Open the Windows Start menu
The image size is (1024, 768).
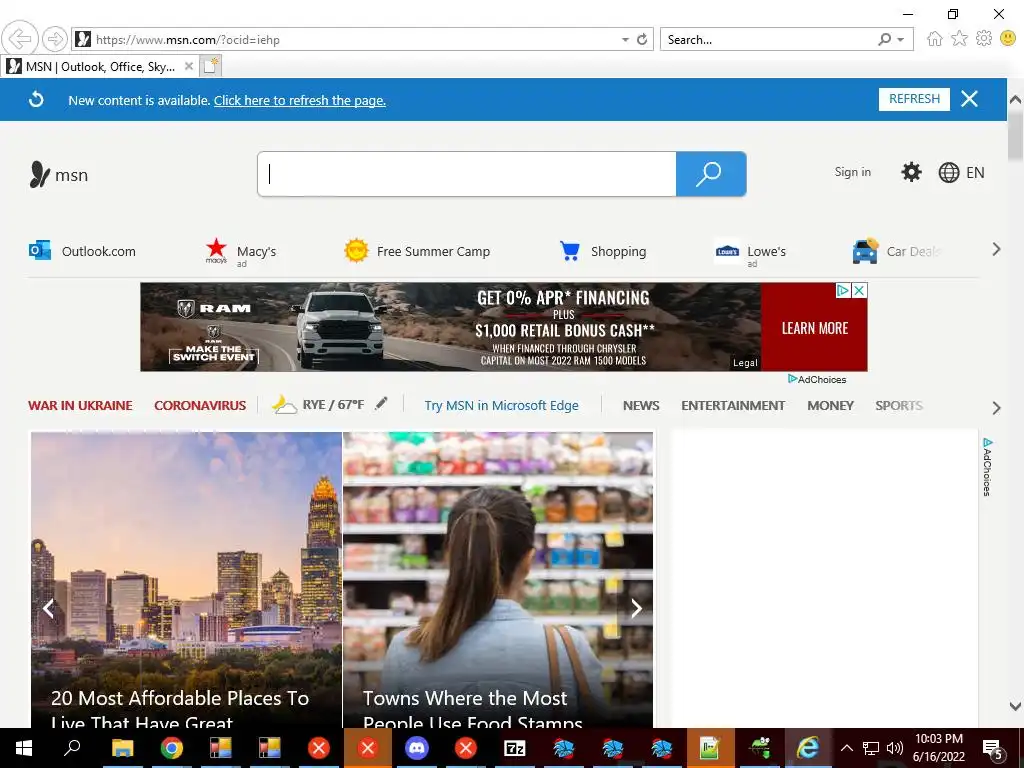24,748
